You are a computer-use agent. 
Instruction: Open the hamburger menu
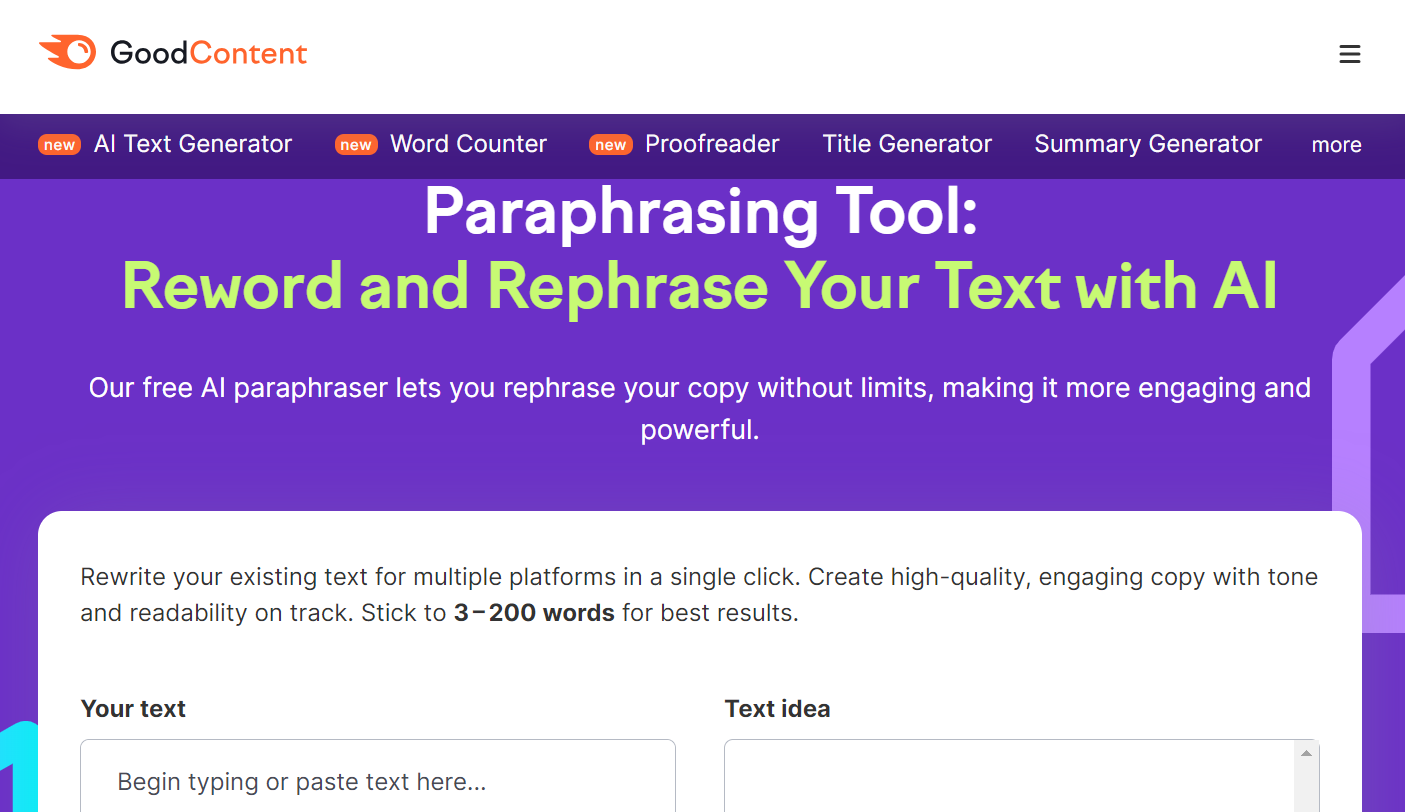[1349, 54]
